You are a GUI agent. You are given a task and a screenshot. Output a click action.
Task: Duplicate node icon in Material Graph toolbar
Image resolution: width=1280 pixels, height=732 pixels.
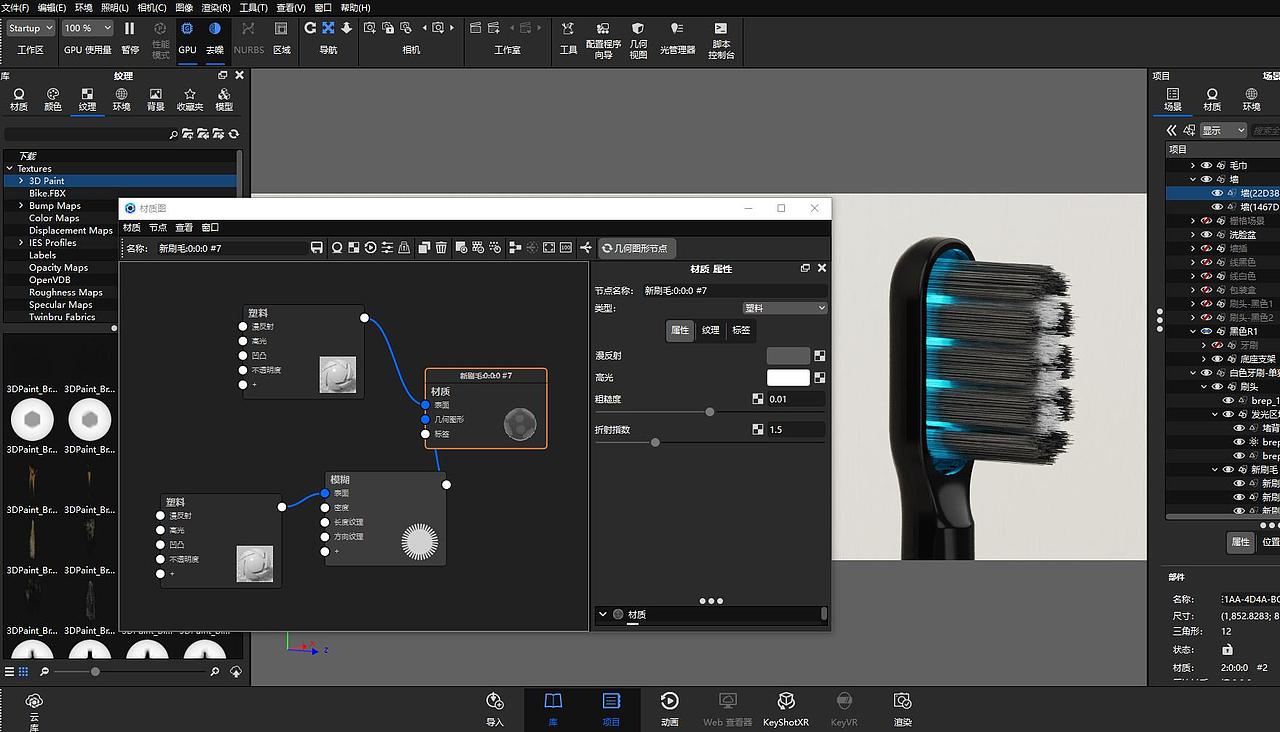coord(424,248)
